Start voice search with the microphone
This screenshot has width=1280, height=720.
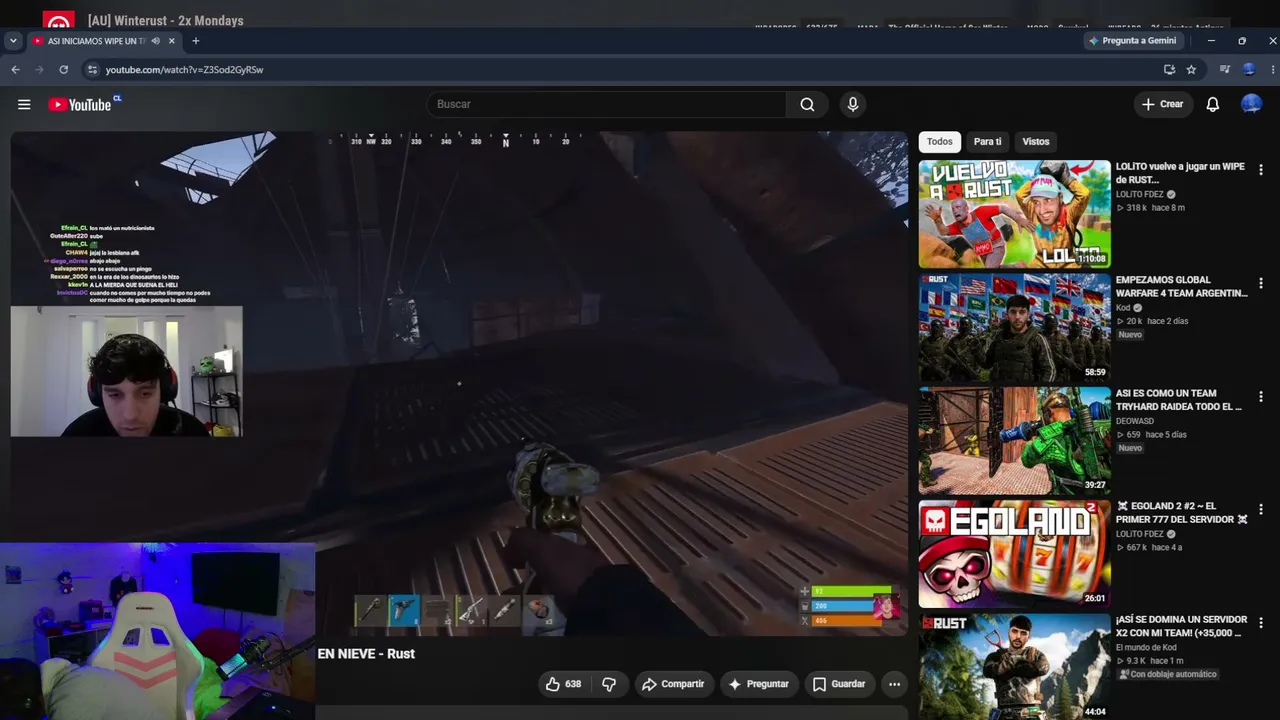[853, 104]
